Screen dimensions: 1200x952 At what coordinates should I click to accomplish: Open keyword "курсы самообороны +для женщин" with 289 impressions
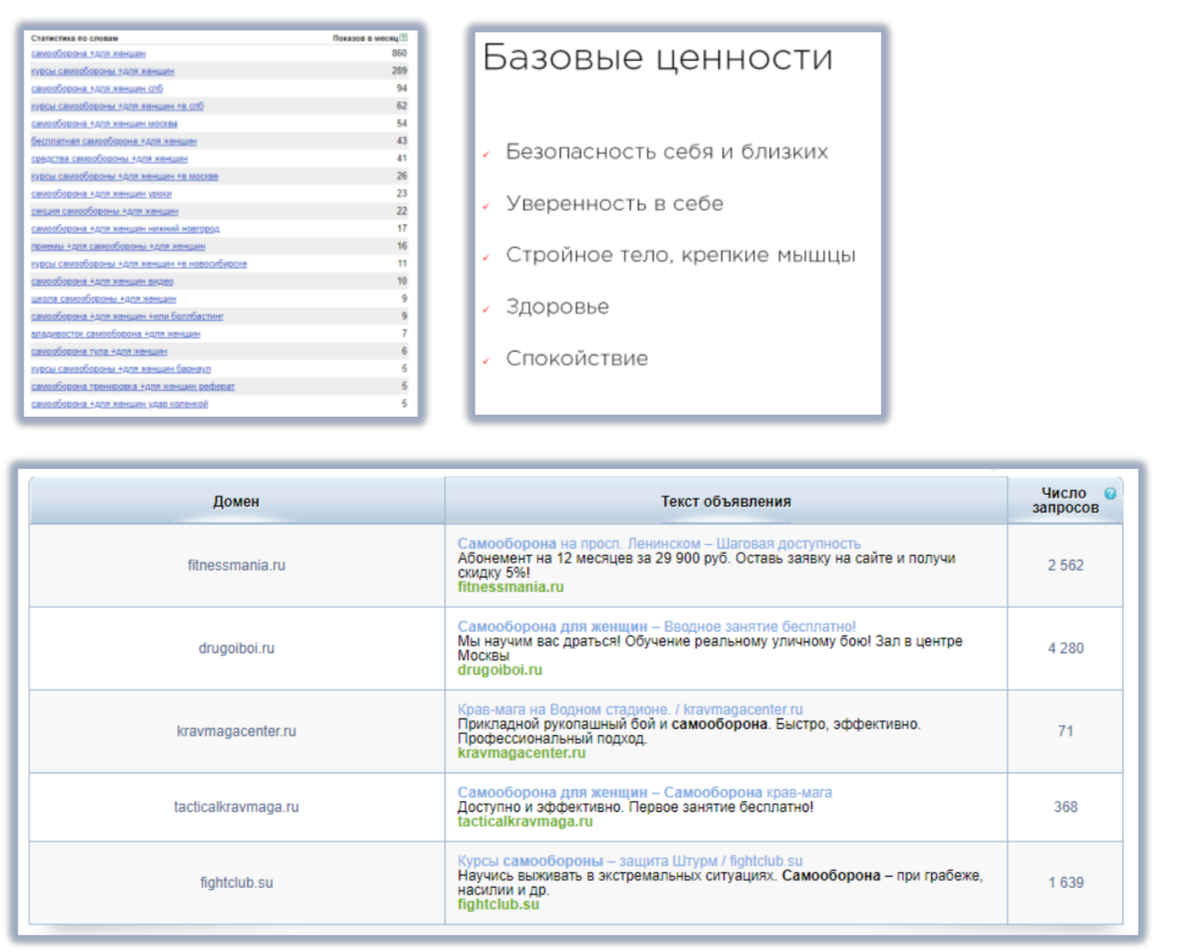tap(103, 71)
